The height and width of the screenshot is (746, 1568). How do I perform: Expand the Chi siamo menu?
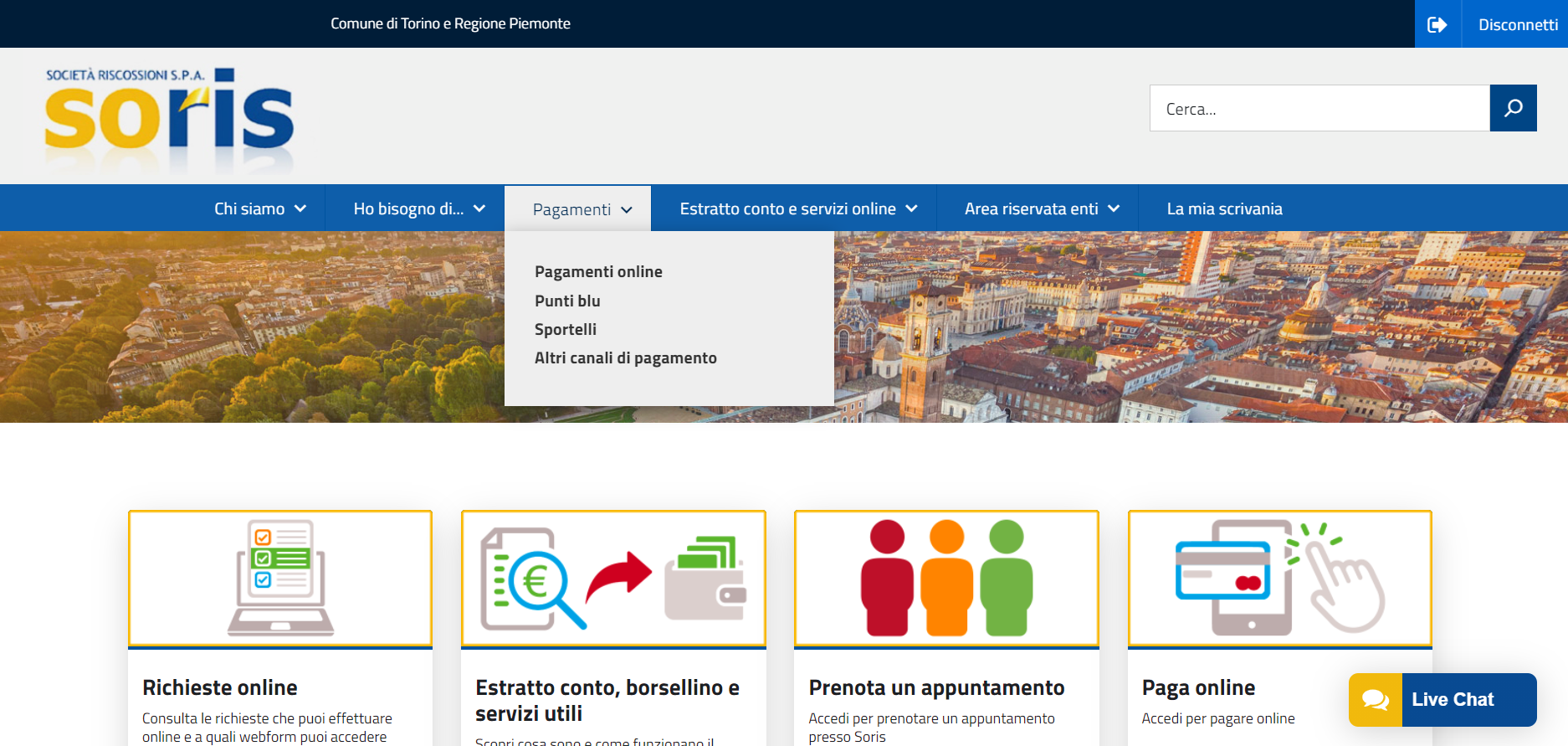[x=260, y=208]
